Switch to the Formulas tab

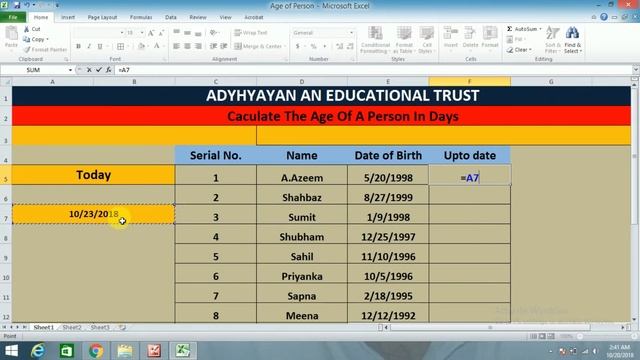pyautogui.click(x=141, y=17)
